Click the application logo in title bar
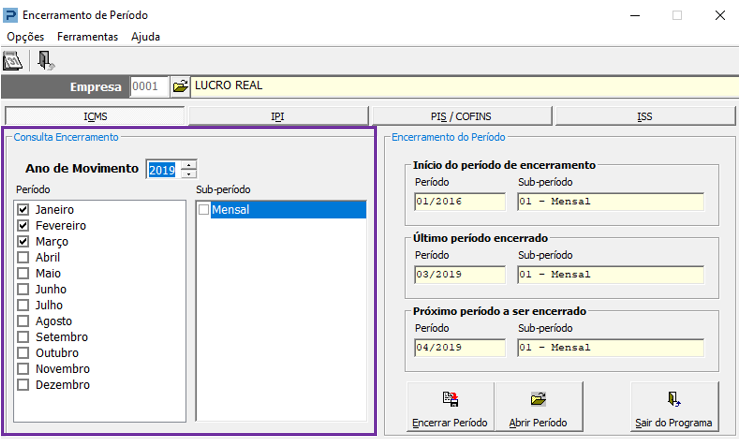 [x=10, y=15]
